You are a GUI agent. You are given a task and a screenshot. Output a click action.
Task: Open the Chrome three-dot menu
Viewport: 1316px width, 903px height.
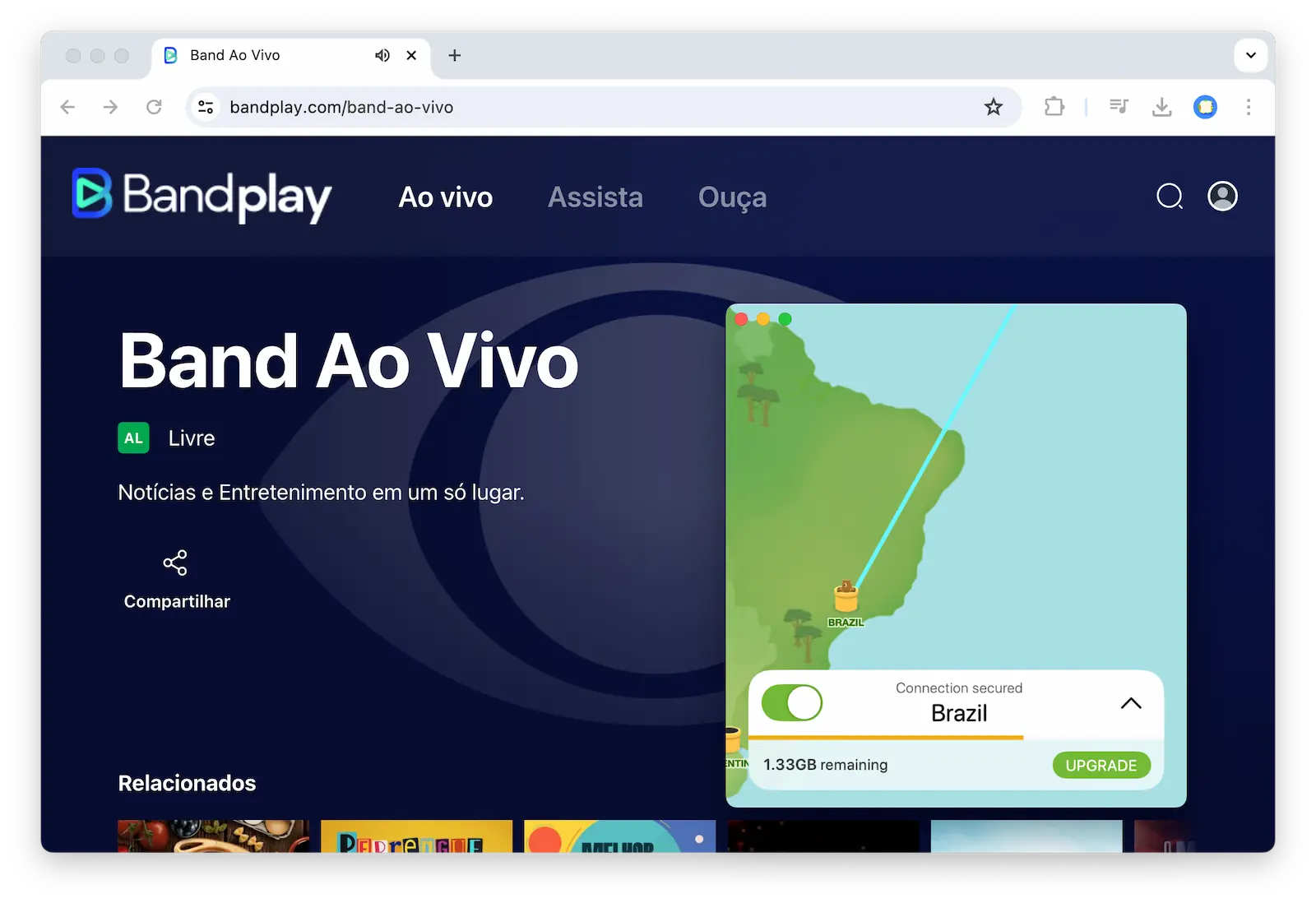1249,107
